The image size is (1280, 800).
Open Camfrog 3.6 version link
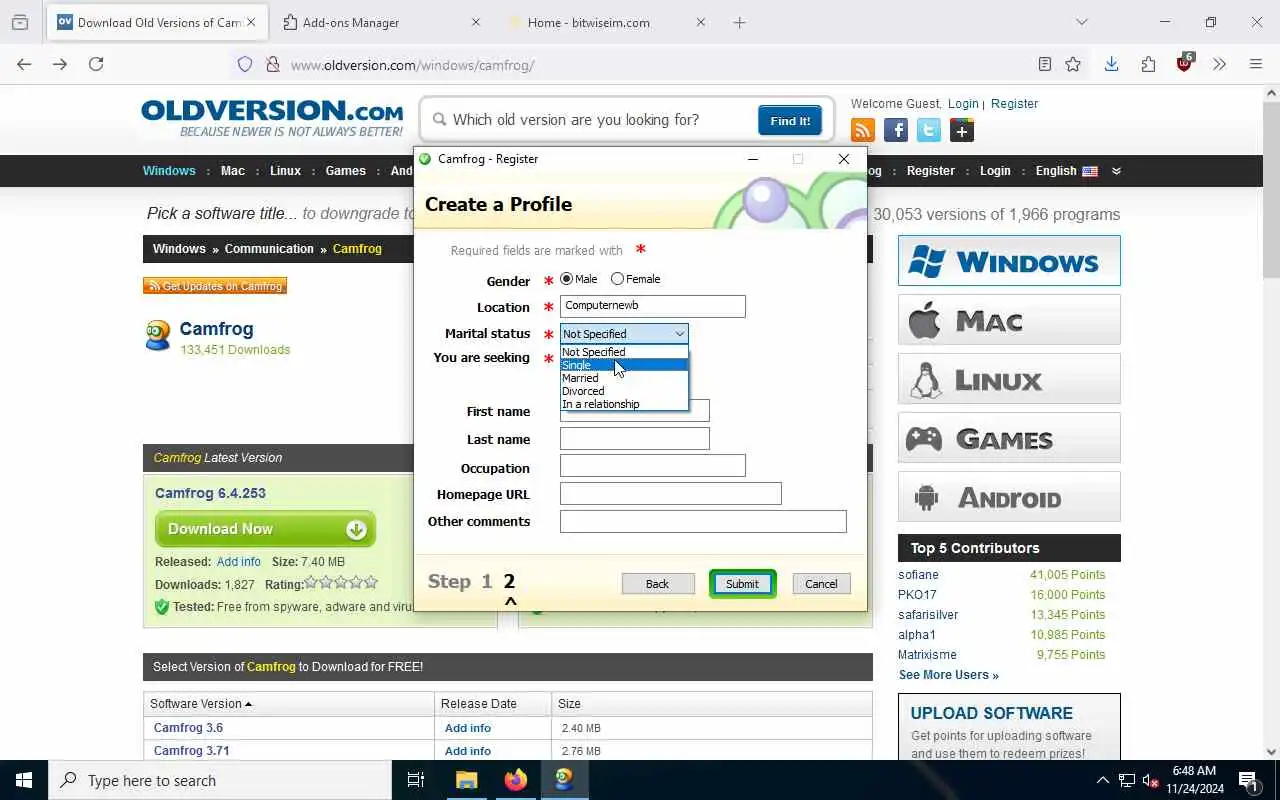(188, 727)
